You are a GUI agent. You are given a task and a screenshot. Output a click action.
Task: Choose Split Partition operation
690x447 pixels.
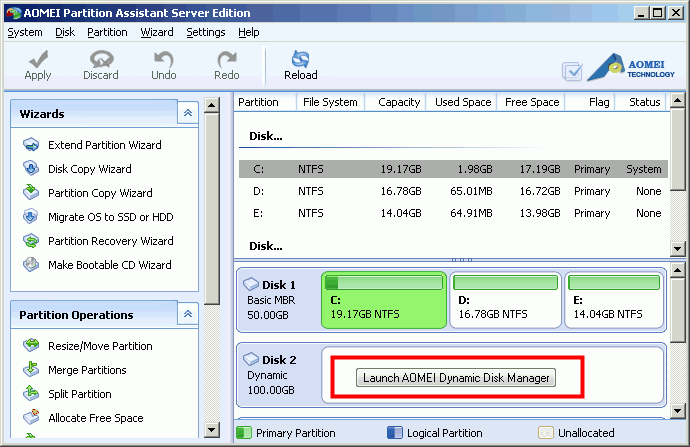[x=80, y=394]
